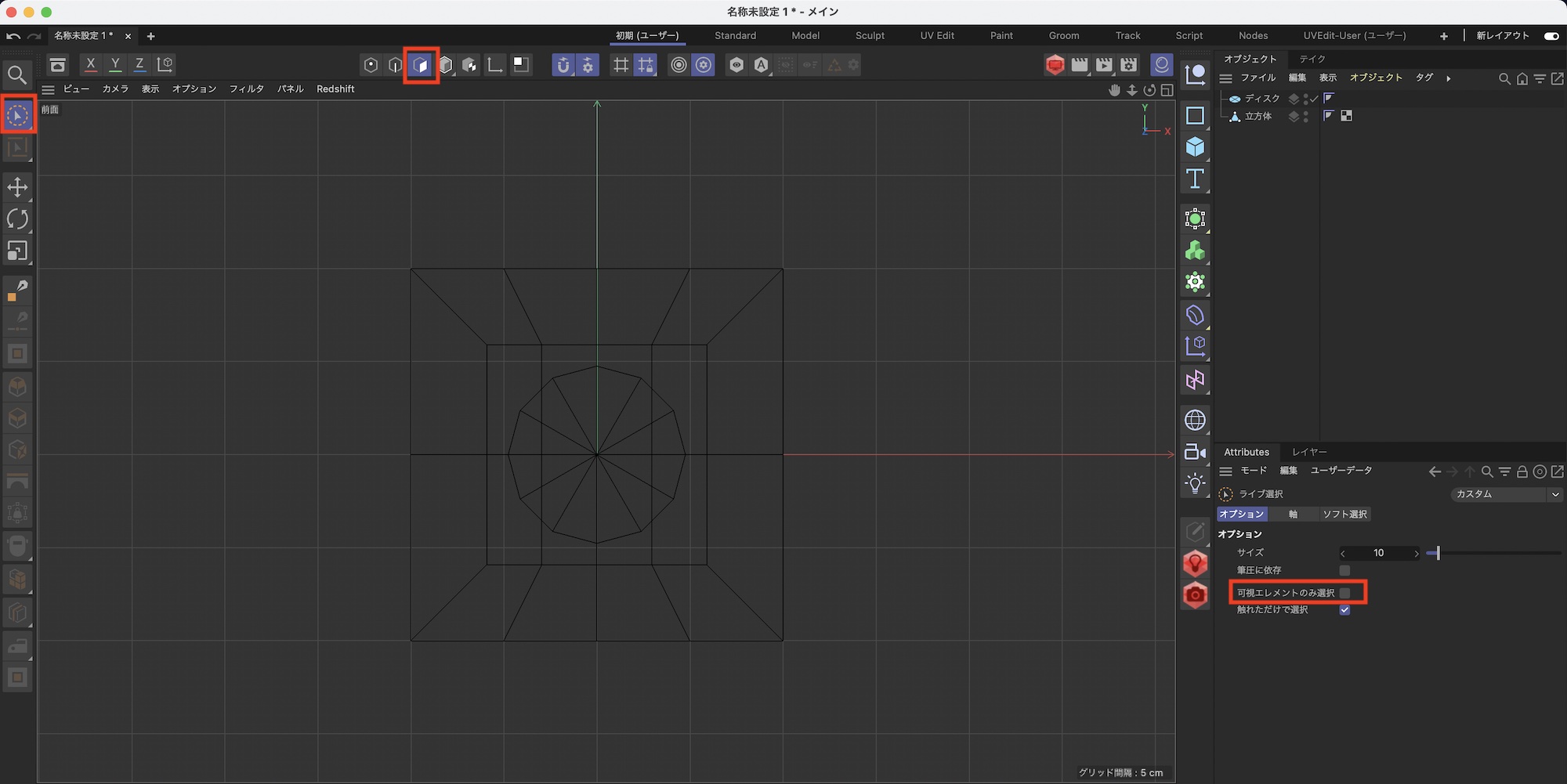The image size is (1567, 784).
Task: Add a Light object
Action: click(1195, 483)
